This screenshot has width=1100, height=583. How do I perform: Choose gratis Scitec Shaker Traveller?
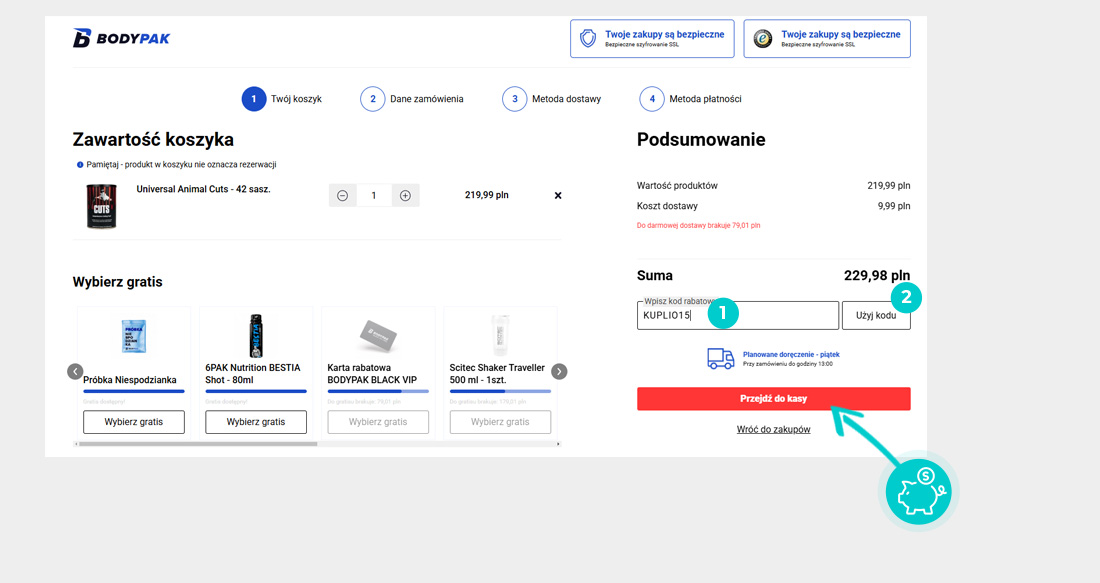pos(500,422)
